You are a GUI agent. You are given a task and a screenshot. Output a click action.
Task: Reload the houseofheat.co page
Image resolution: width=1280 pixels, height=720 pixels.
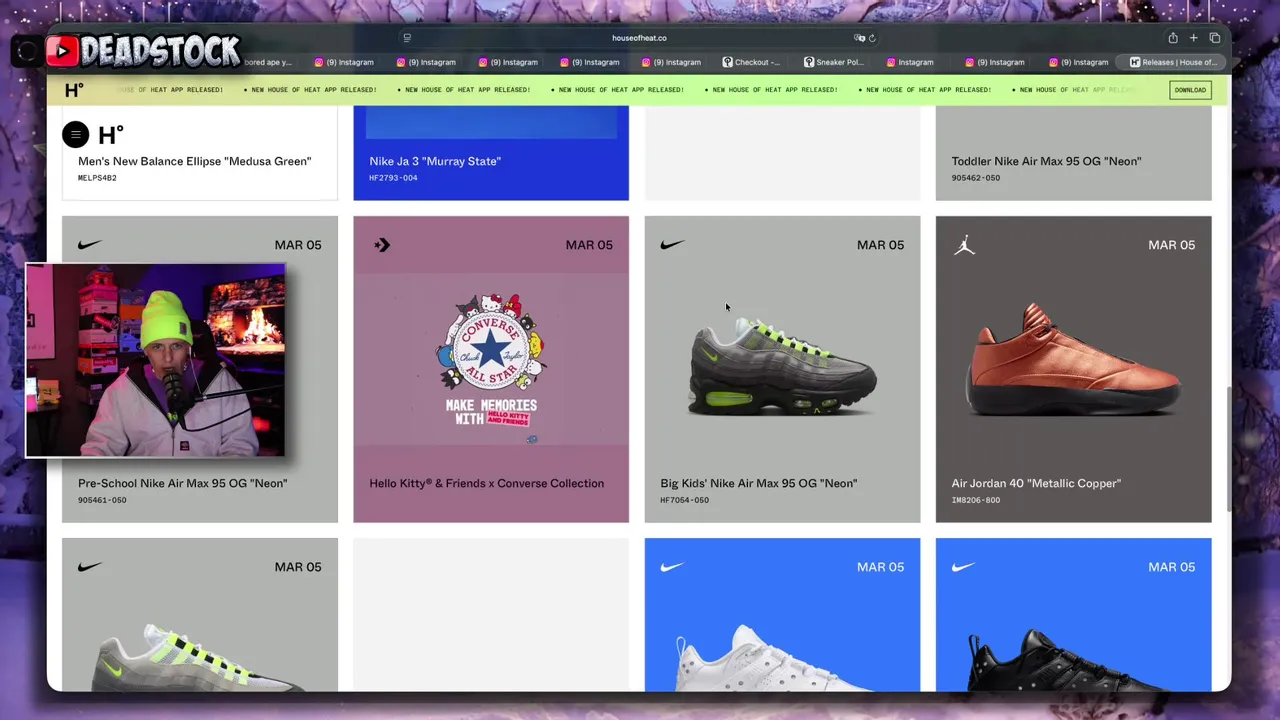[872, 38]
